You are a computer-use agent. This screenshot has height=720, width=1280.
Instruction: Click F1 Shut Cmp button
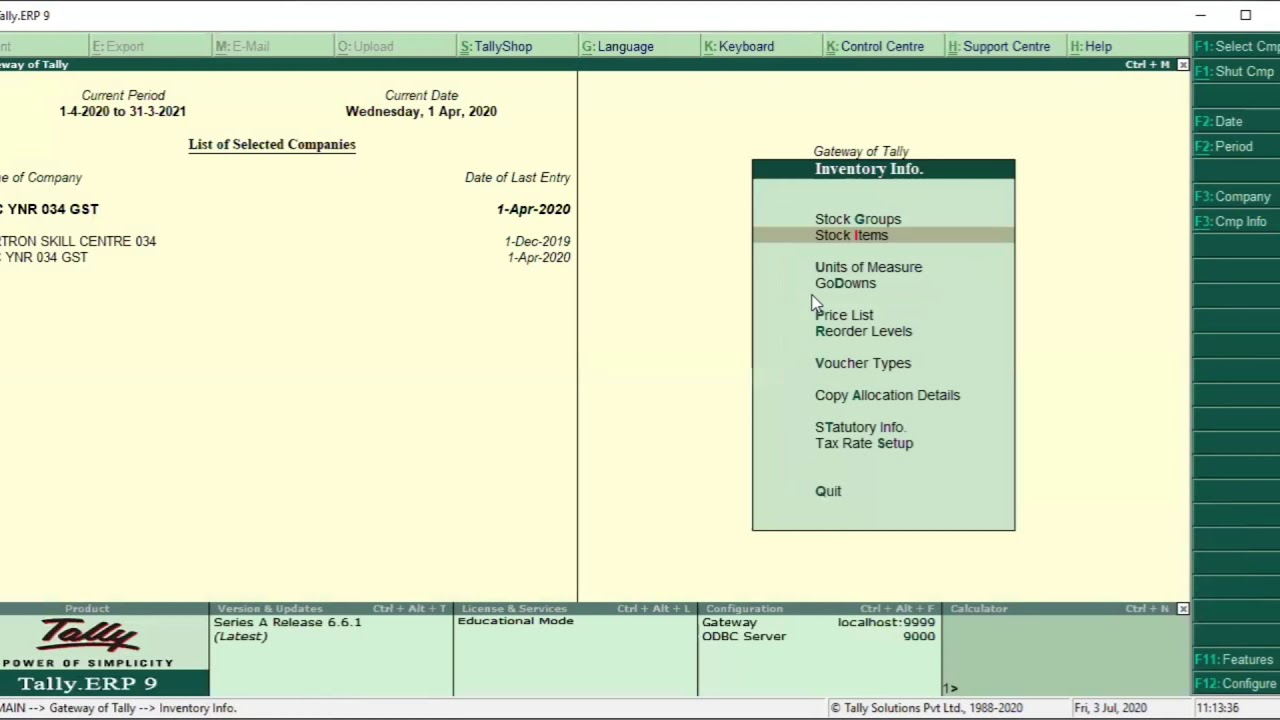(x=1236, y=71)
